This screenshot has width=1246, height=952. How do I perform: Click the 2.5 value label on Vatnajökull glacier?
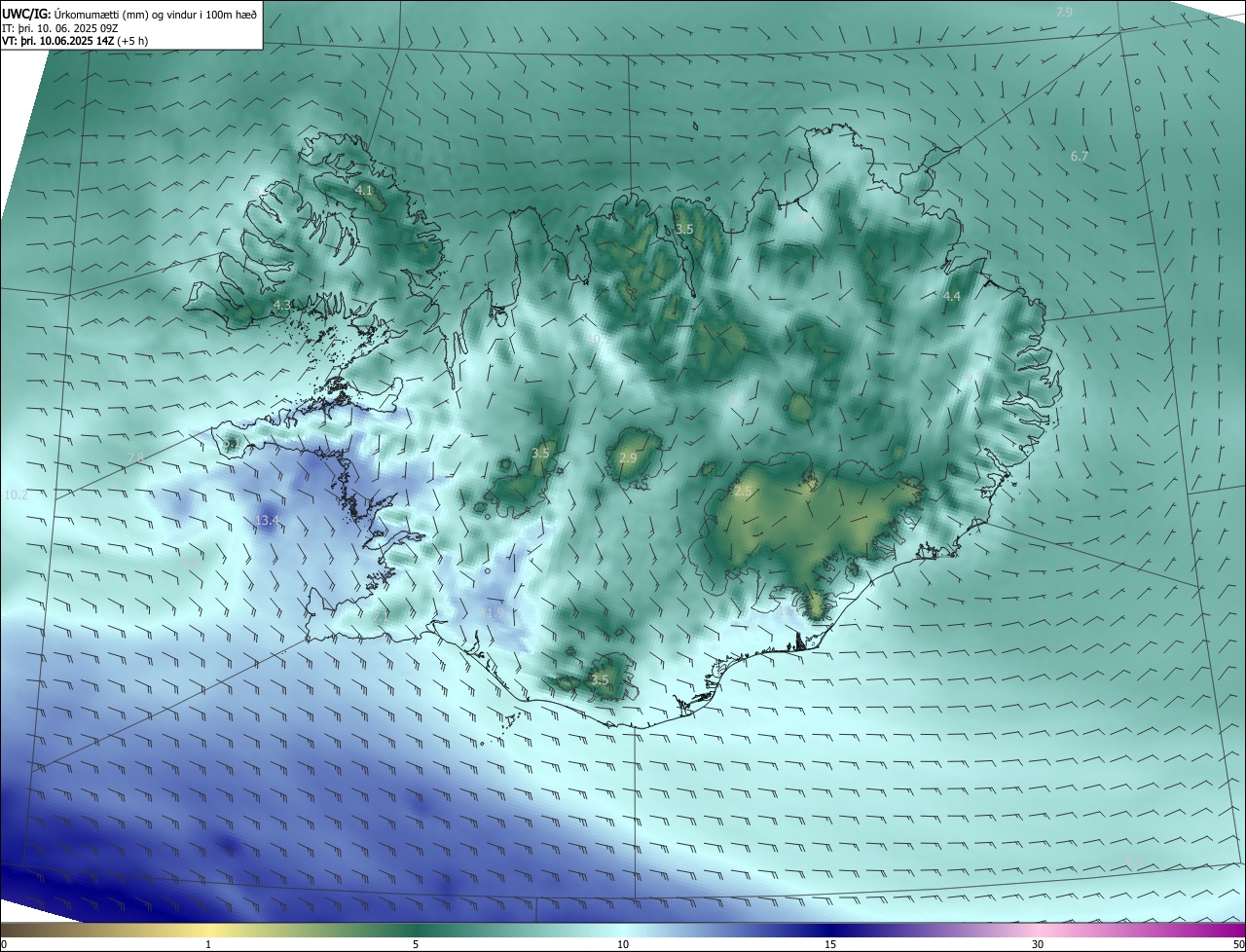(743, 493)
